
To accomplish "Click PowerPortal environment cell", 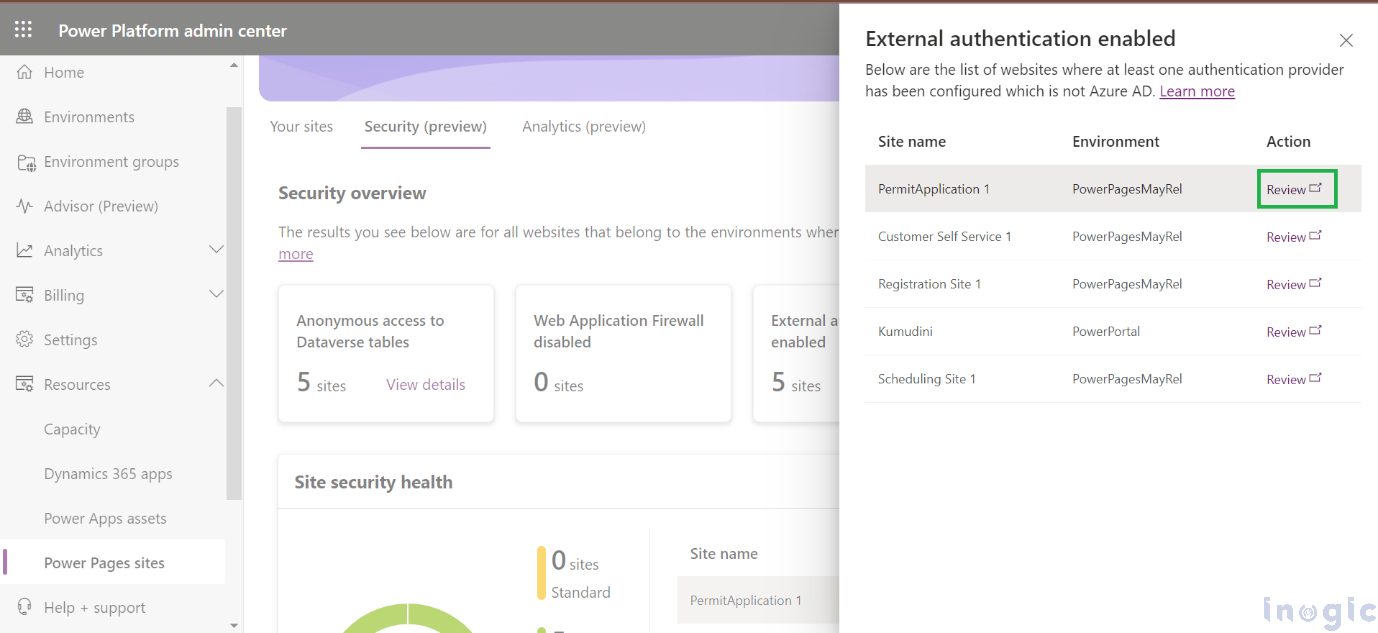I will (1106, 331).
